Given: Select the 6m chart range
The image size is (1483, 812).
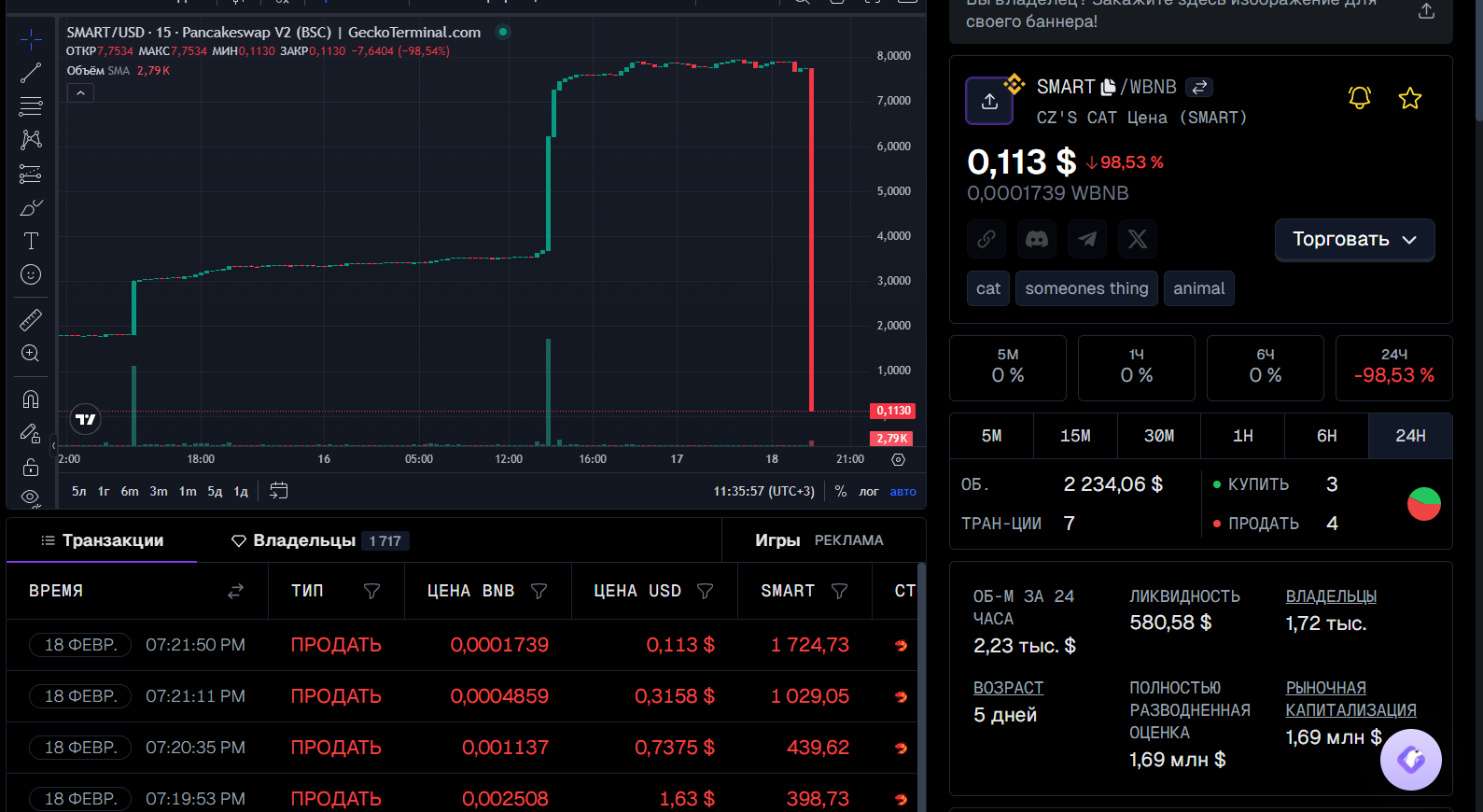Looking at the screenshot, I should coord(130,491).
